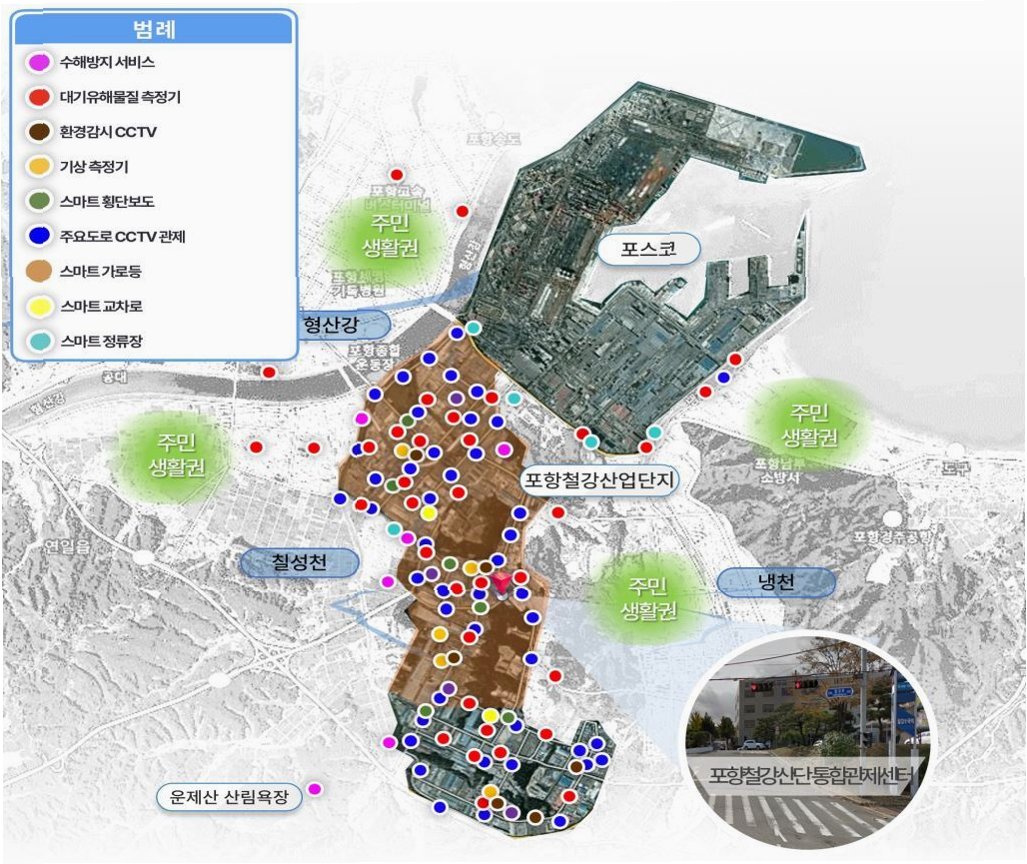Image resolution: width=1027 pixels, height=864 pixels.
Task: Click the legend text 스마트 횡단보도
Action: [107, 201]
